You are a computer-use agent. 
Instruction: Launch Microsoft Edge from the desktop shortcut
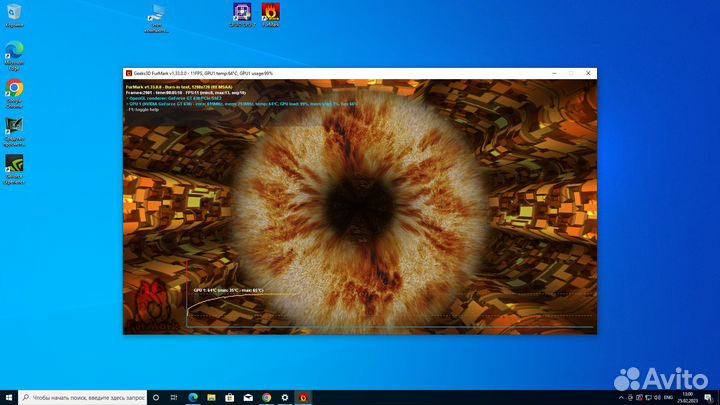[14, 54]
